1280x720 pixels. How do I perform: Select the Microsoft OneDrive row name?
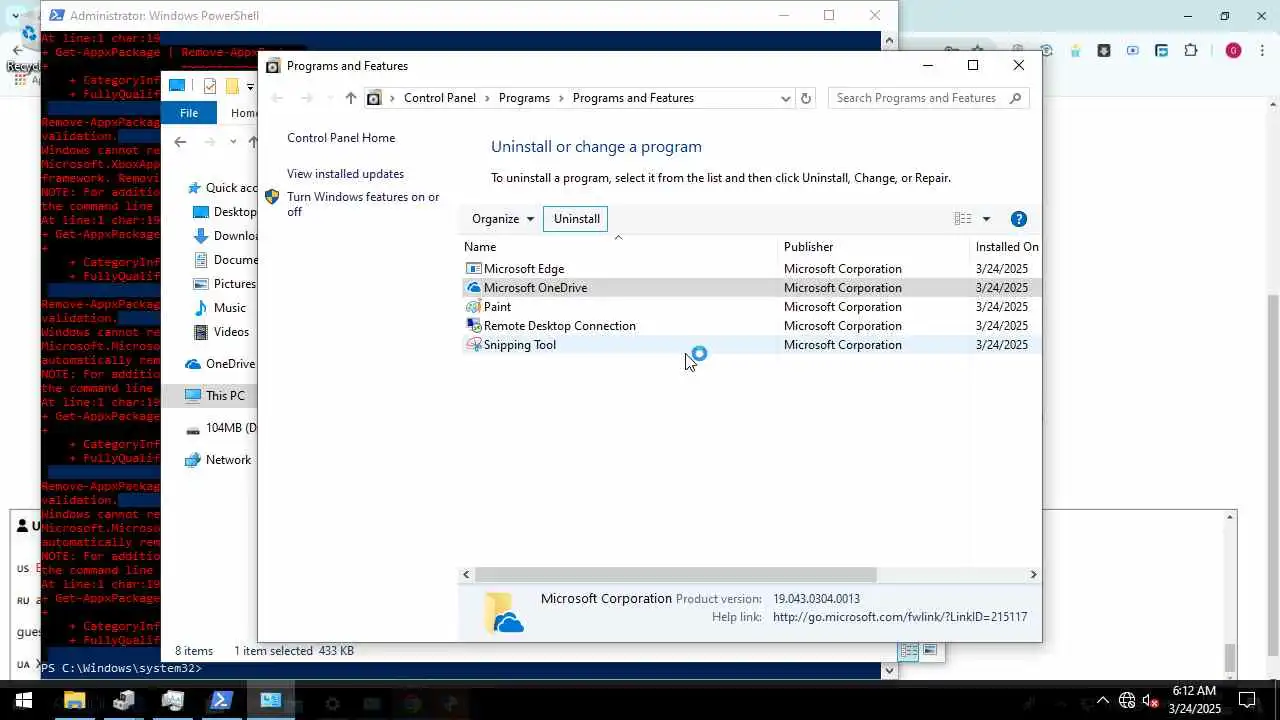(535, 288)
